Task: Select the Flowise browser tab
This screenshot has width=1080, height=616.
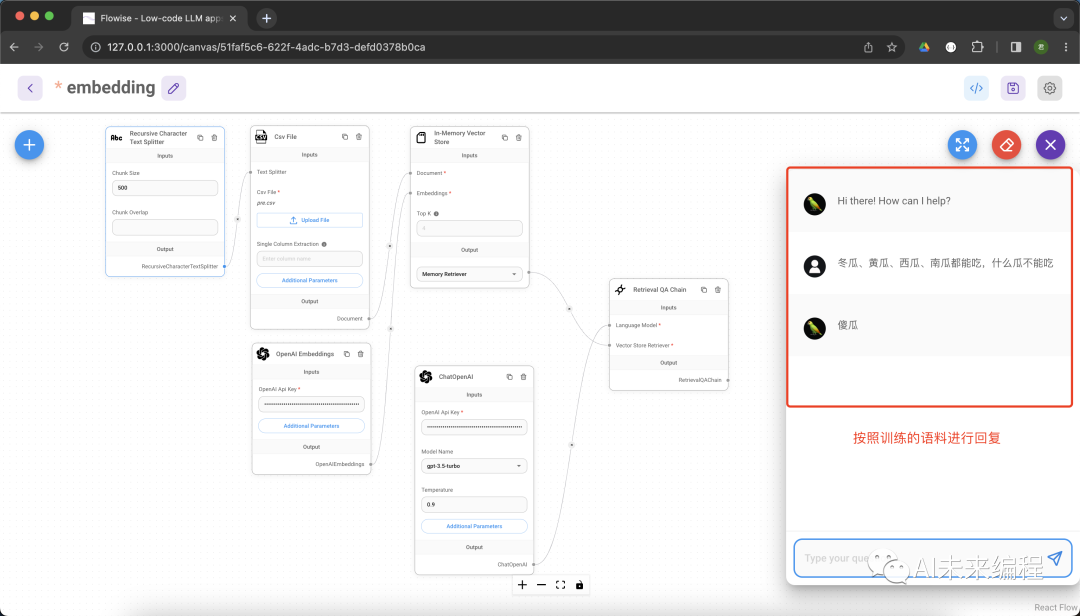Action: [160, 19]
